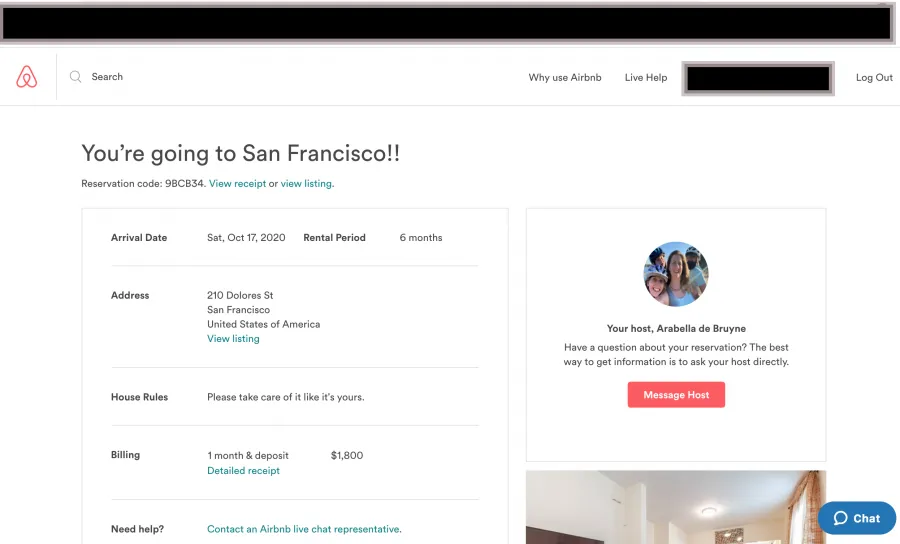Open the Chat bubble widget
This screenshot has width=900, height=544.
[856, 518]
